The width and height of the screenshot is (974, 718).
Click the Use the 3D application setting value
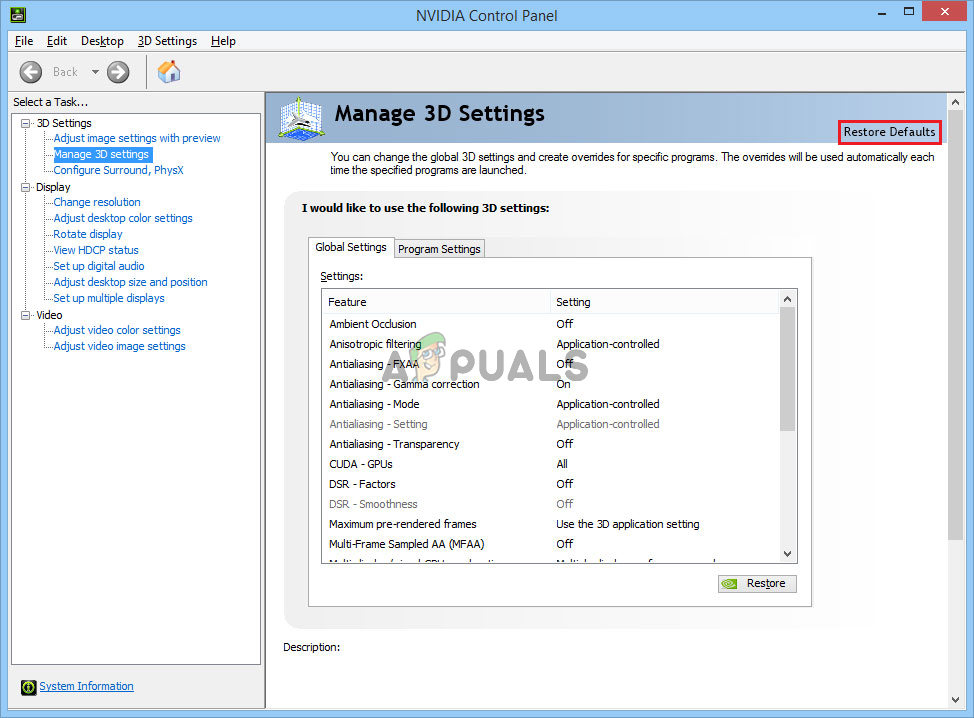(627, 524)
